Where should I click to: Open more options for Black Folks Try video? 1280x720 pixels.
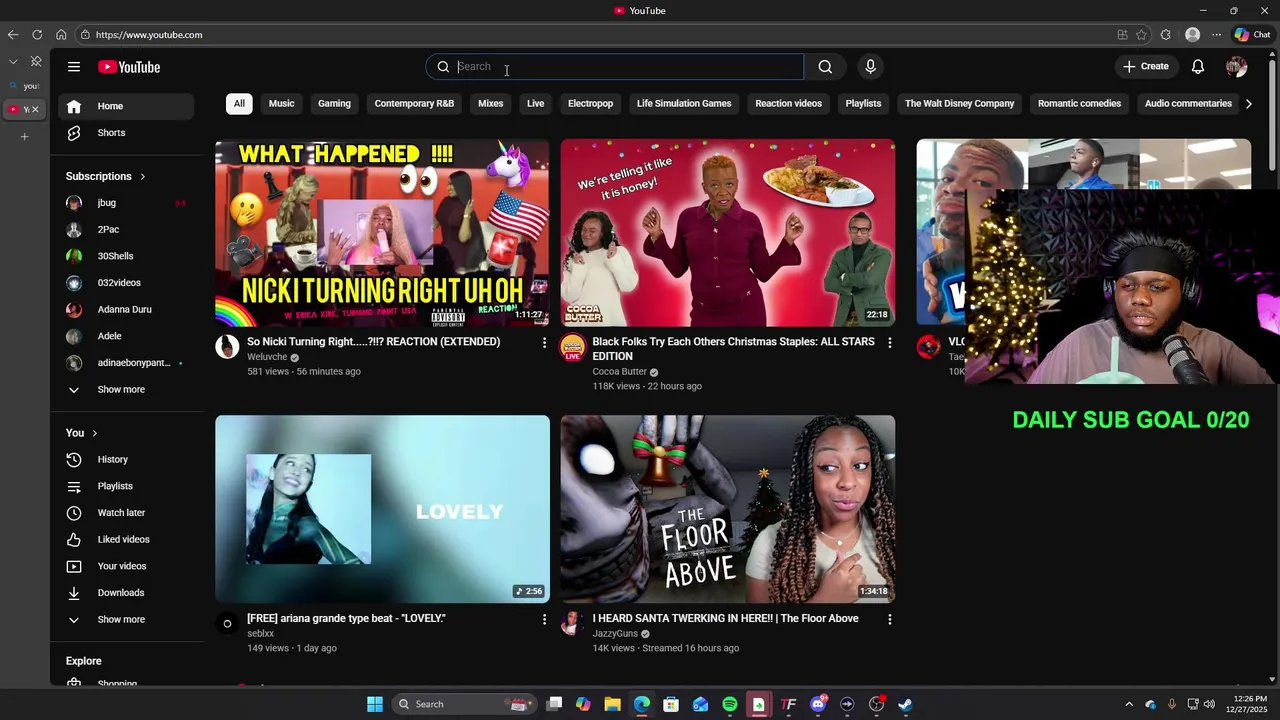coord(889,343)
